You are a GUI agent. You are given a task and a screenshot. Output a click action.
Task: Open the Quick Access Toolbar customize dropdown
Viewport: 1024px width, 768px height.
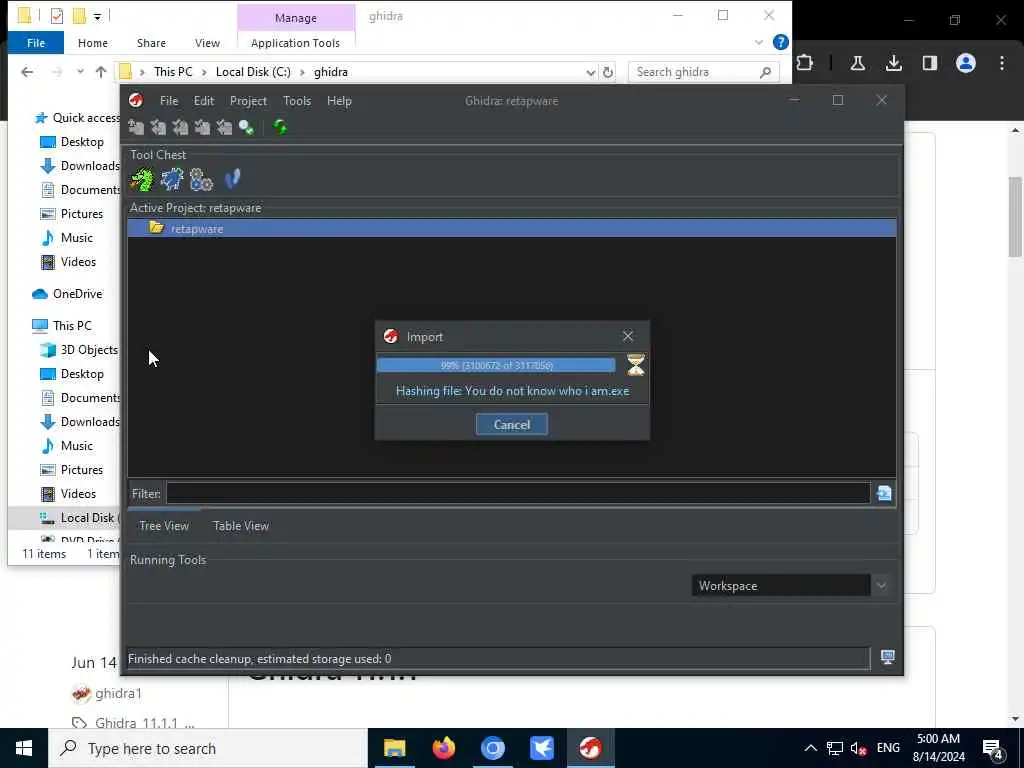(97, 16)
